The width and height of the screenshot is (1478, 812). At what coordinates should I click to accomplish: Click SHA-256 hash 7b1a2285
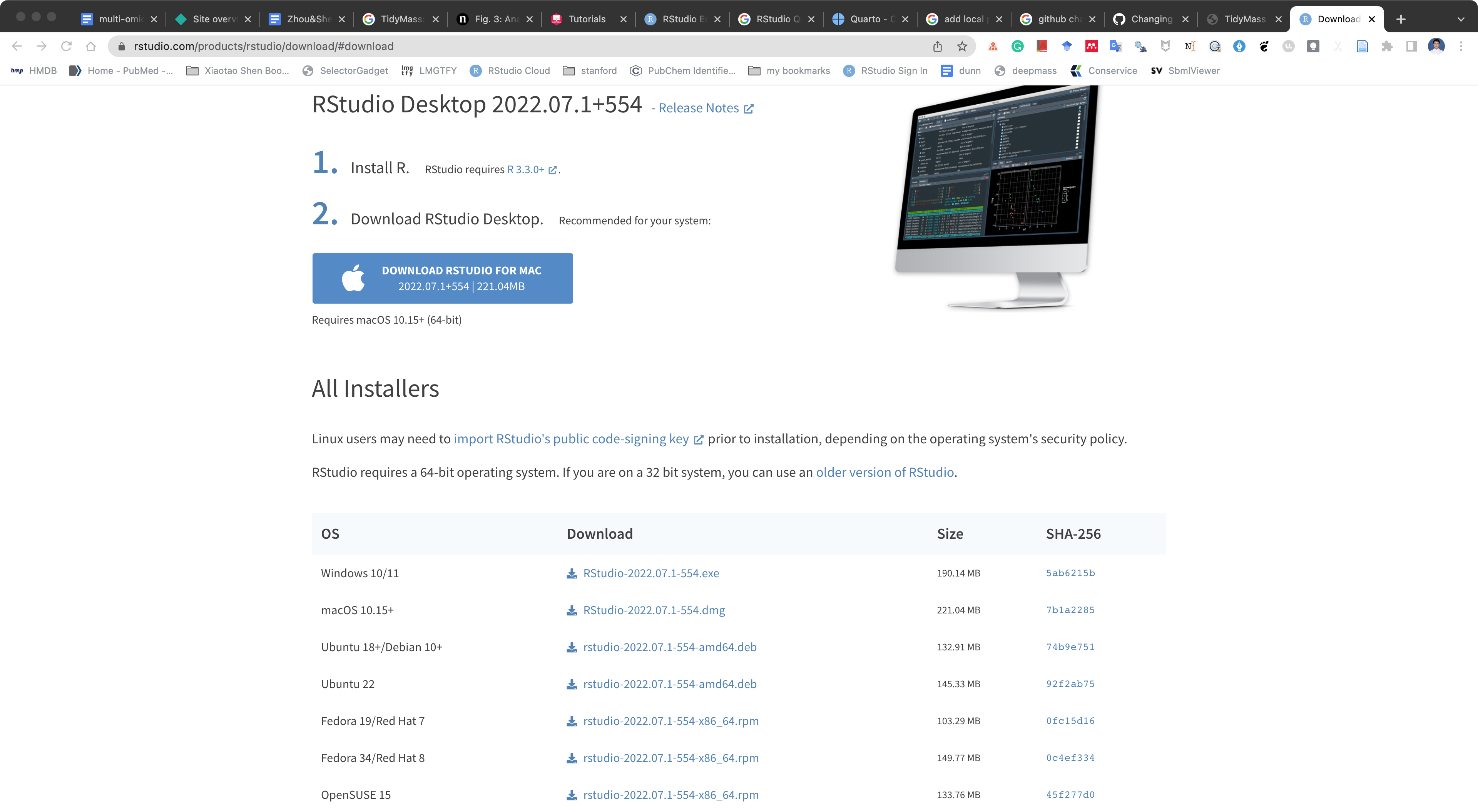tap(1070, 611)
